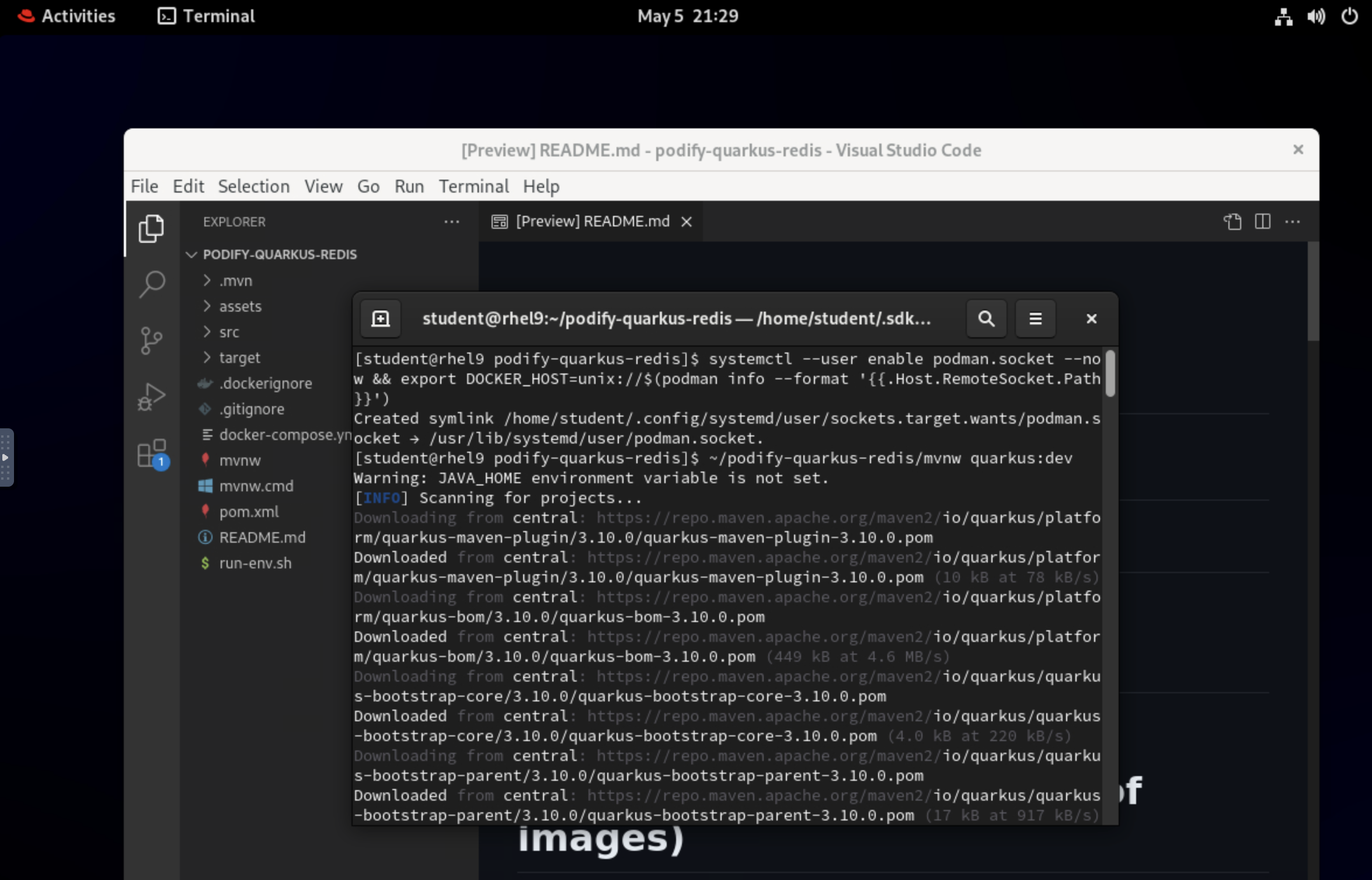Expand the src folder
The image size is (1372, 880).
[x=229, y=332]
